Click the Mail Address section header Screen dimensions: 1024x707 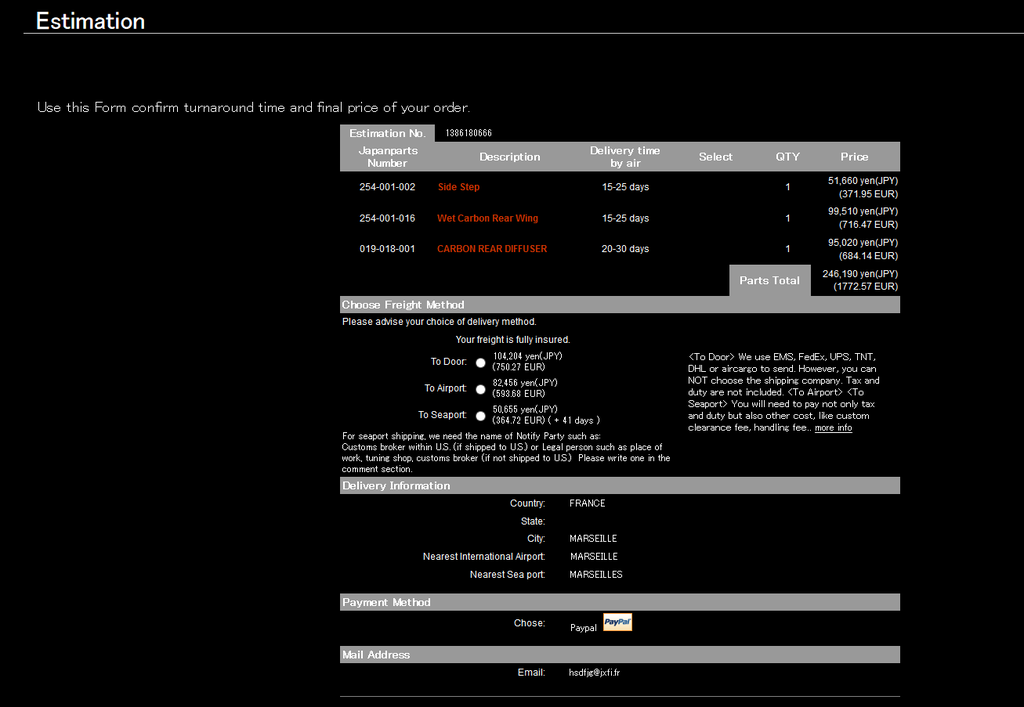[x=376, y=655]
